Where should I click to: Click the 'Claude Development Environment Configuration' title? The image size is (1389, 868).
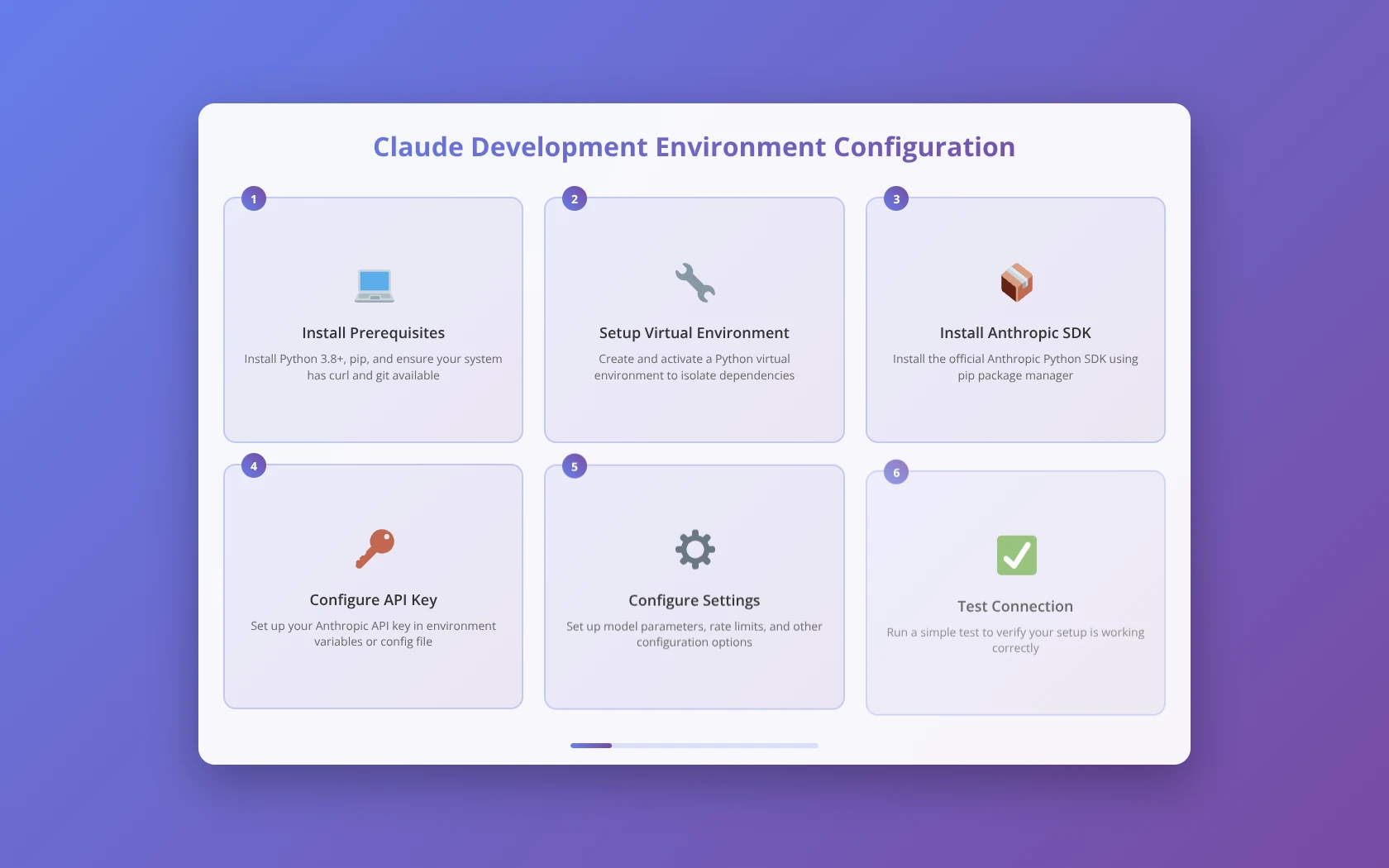[x=694, y=147]
